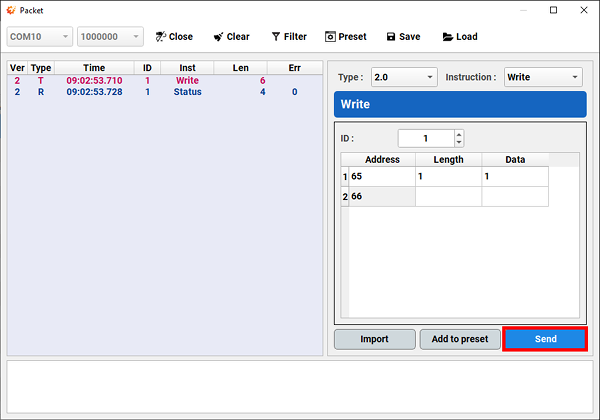Select the received Status packet row
This screenshot has height=420, width=600.
pos(165,92)
